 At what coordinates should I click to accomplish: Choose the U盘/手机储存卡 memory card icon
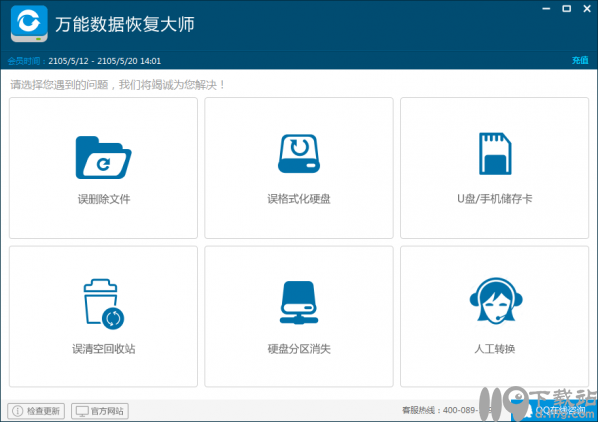[x=495, y=153]
